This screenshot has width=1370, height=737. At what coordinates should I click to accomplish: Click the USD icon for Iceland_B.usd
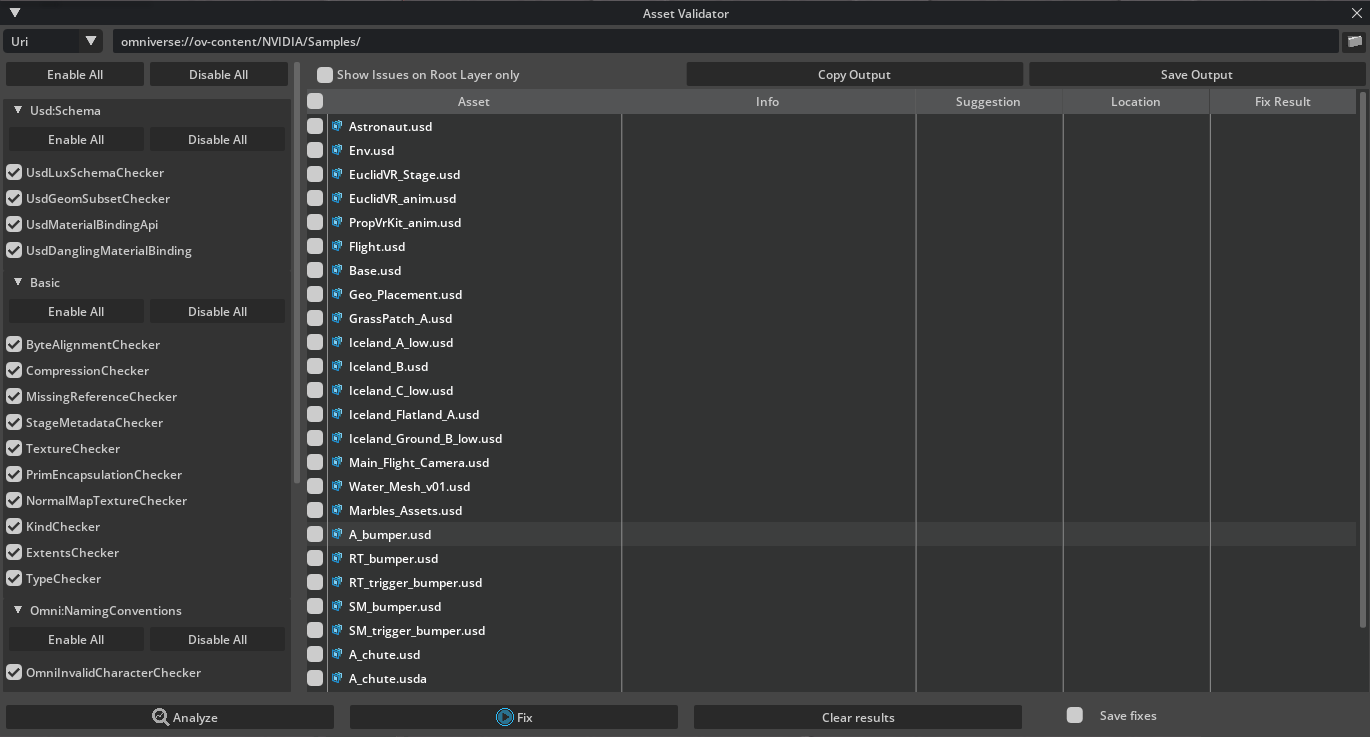(337, 366)
